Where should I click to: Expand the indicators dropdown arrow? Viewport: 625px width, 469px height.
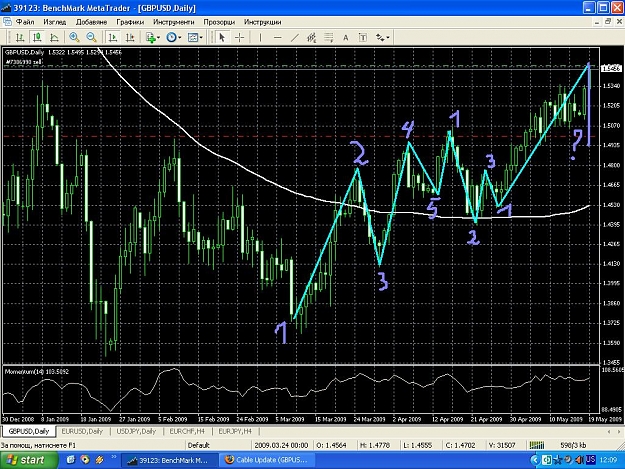click(x=159, y=38)
